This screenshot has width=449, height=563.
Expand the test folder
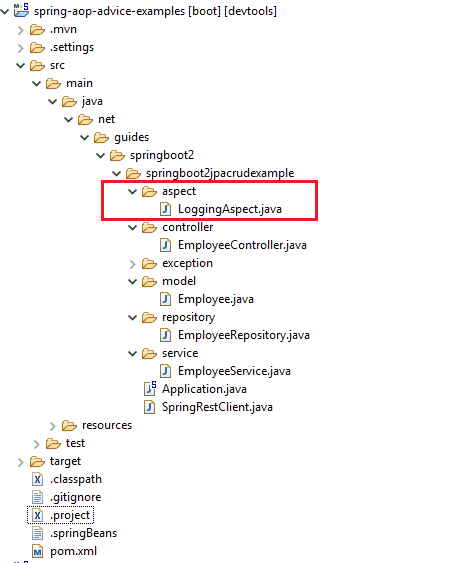[37, 444]
